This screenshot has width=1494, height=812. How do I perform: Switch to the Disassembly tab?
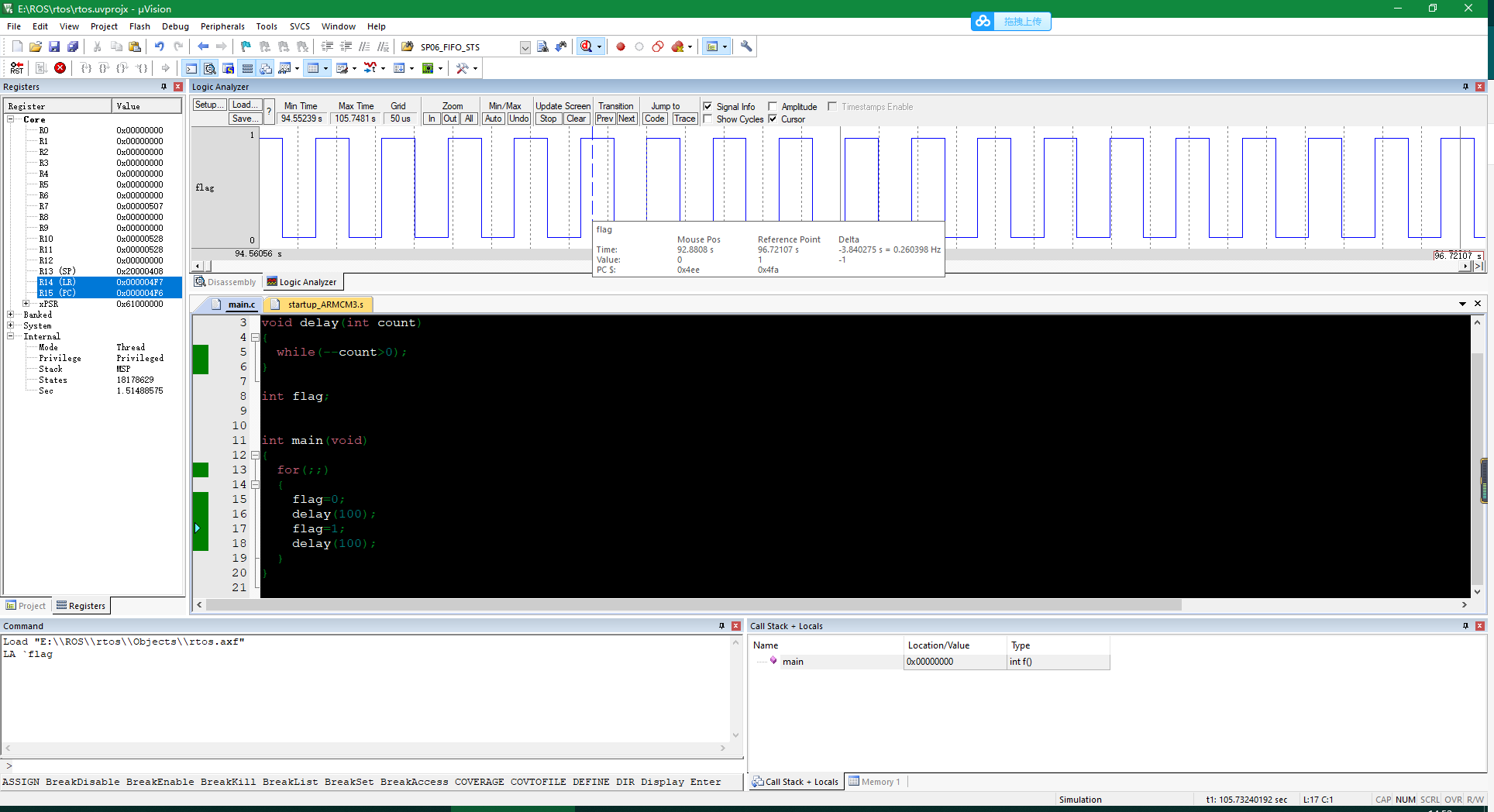click(x=225, y=282)
